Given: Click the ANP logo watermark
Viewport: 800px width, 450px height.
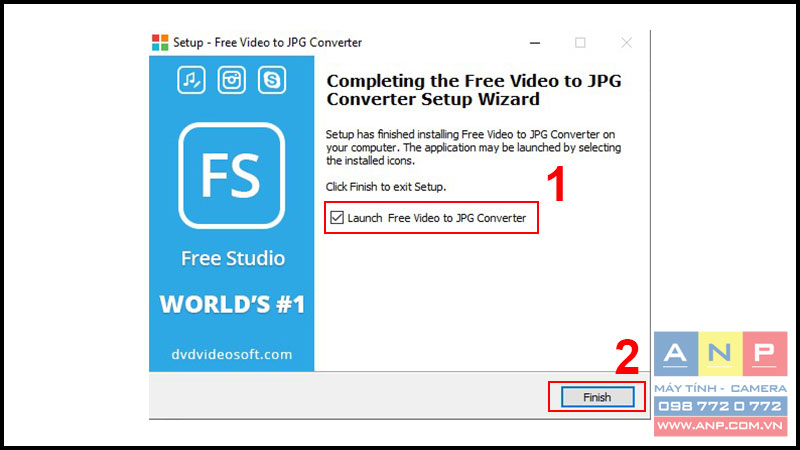Looking at the screenshot, I should (720, 353).
